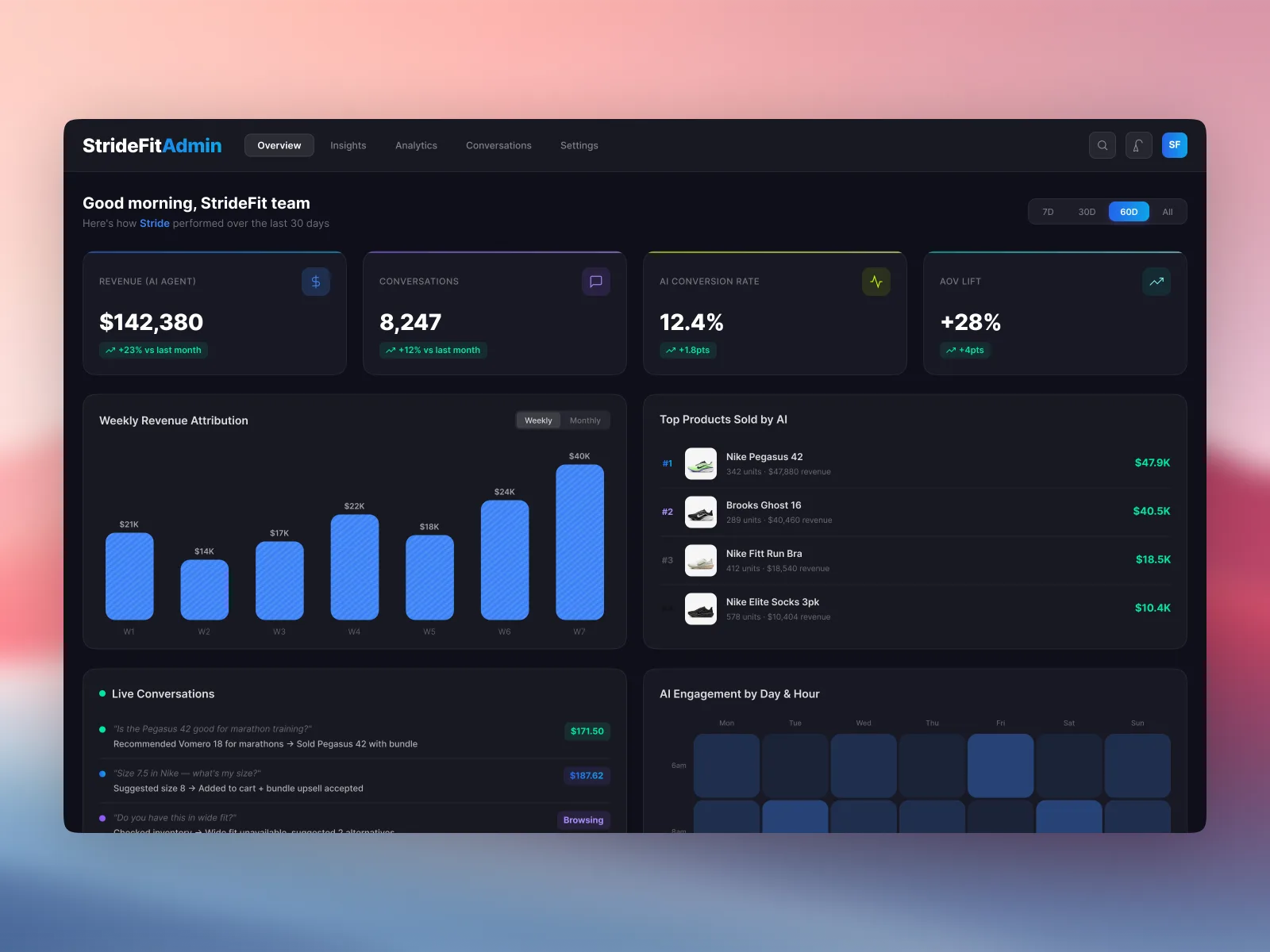Click the Browsing status badge
The height and width of the screenshot is (952, 1270).
[583, 820]
